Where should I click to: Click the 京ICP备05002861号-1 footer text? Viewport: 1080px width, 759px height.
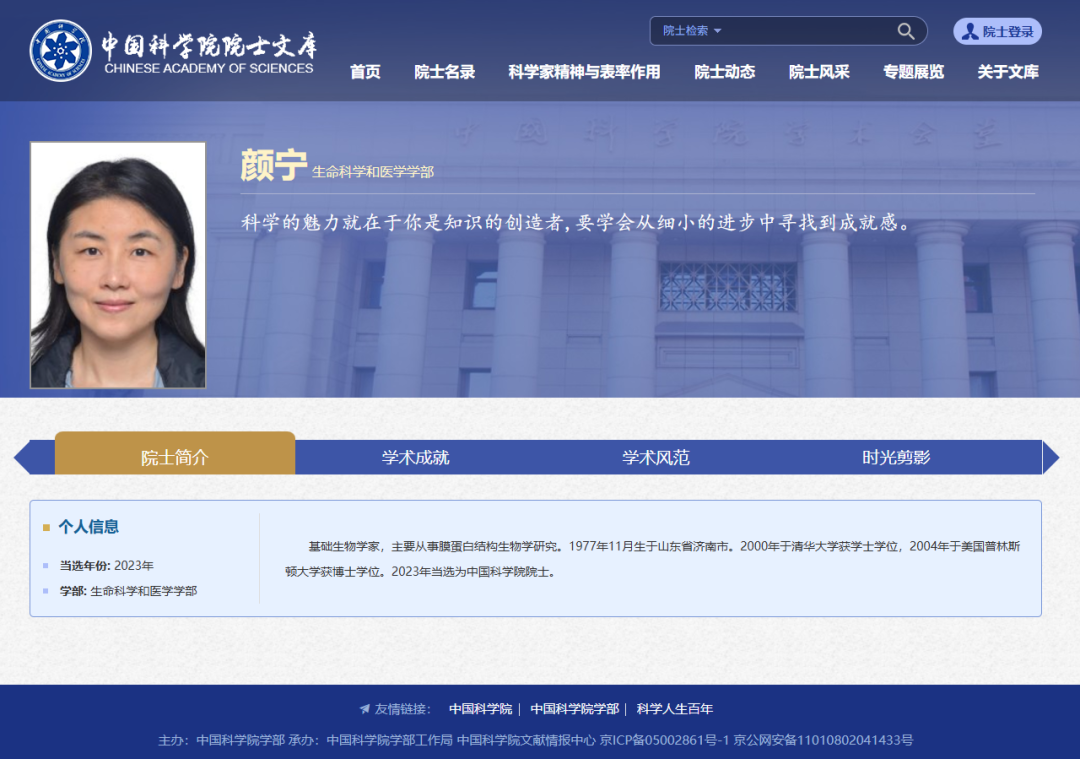[664, 740]
